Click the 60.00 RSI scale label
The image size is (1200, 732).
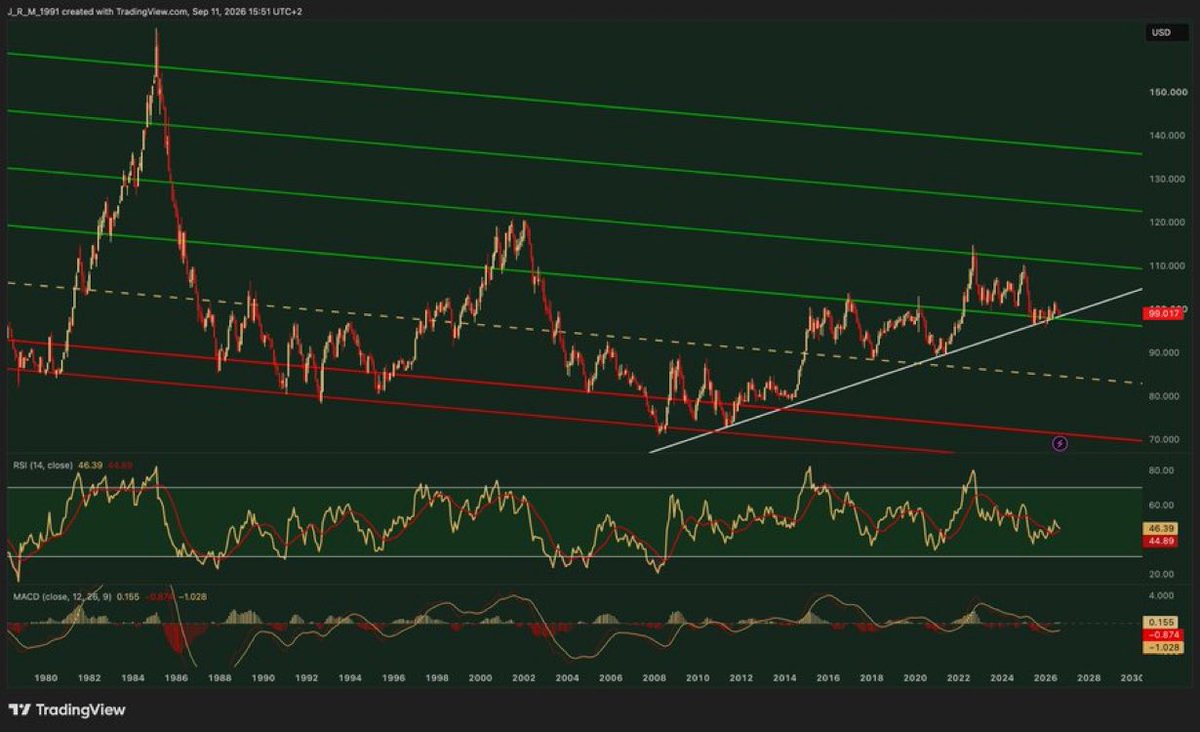pos(1161,505)
